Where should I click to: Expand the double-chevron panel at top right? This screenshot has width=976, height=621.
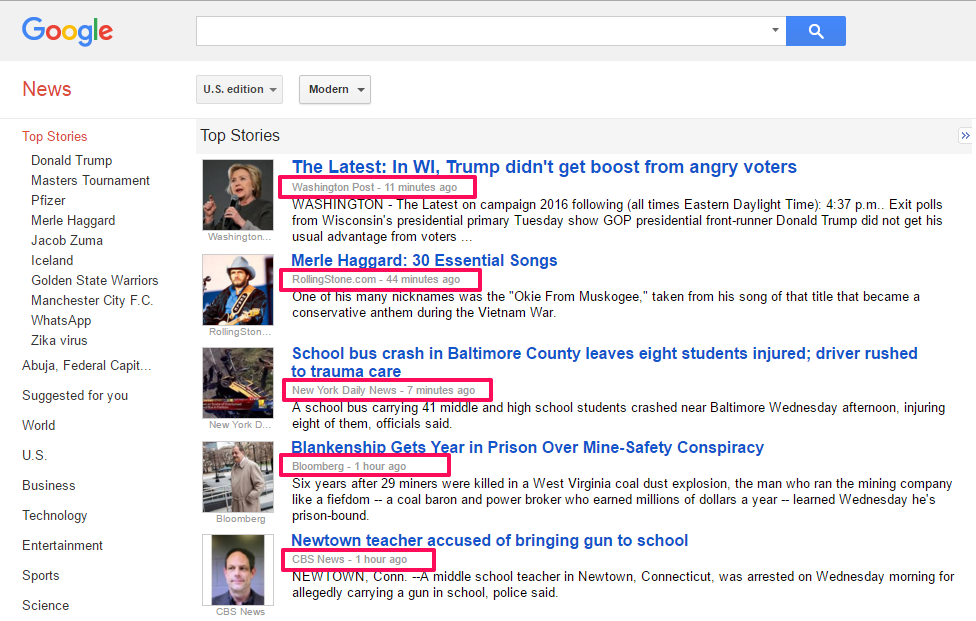pyautogui.click(x=964, y=135)
